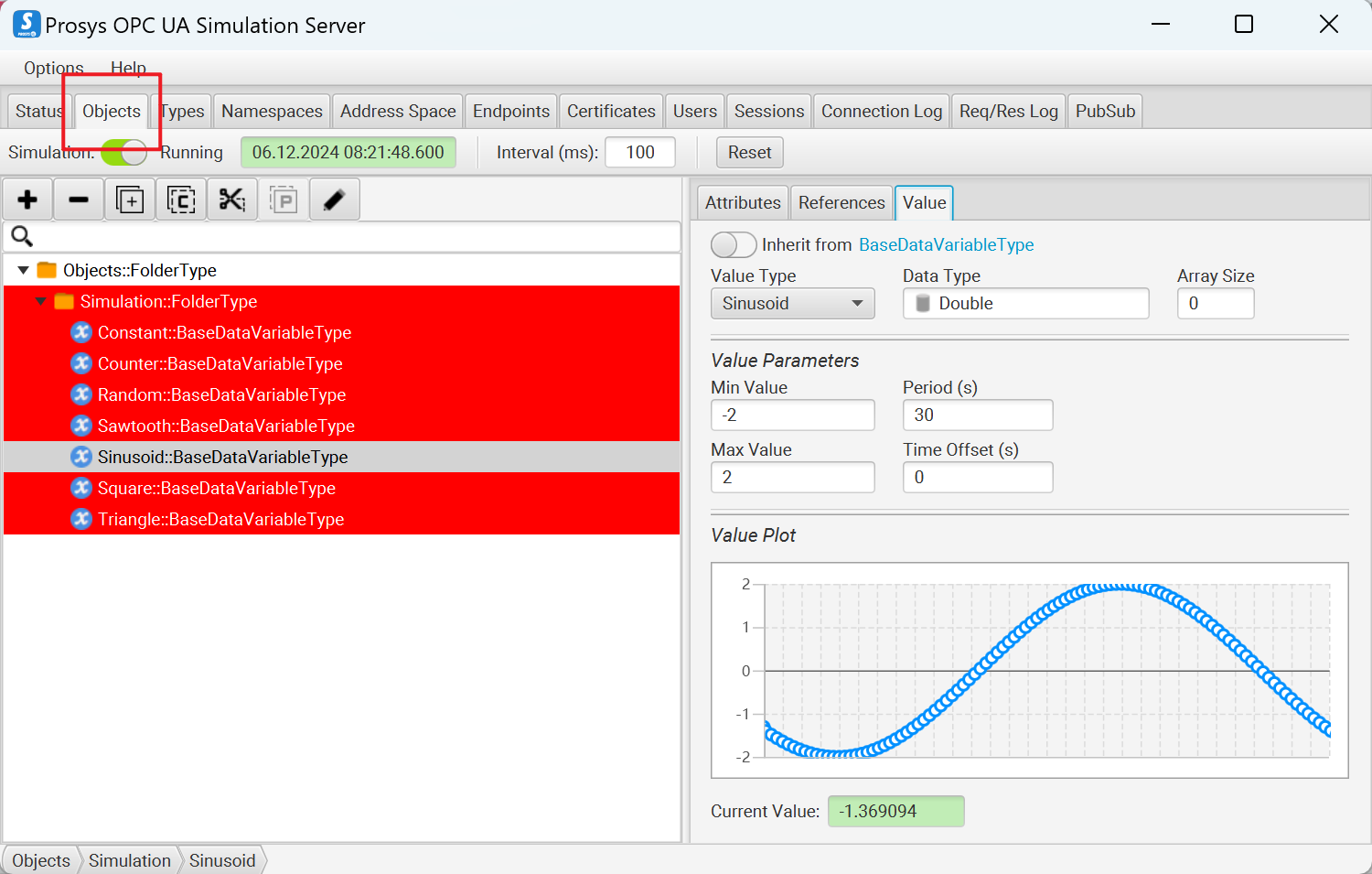The image size is (1372, 874).
Task: Click the scissors cut icon
Action: coord(232,200)
